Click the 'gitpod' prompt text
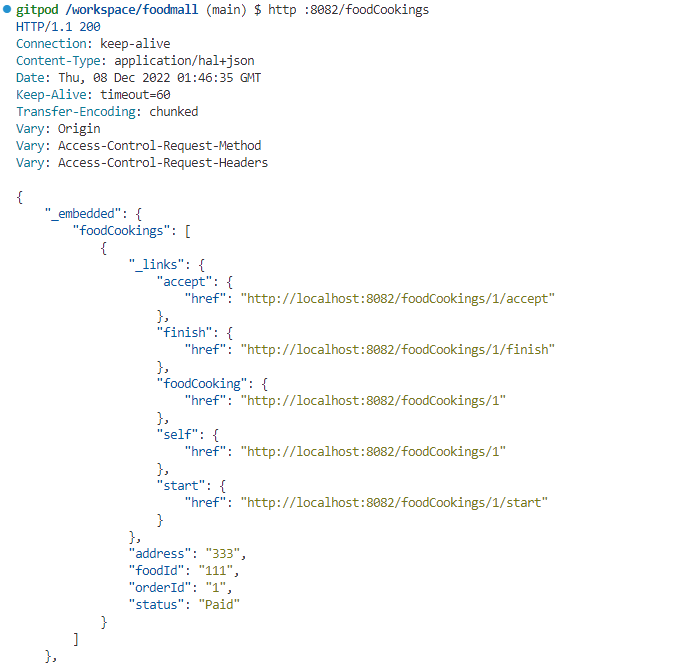 tap(37, 10)
